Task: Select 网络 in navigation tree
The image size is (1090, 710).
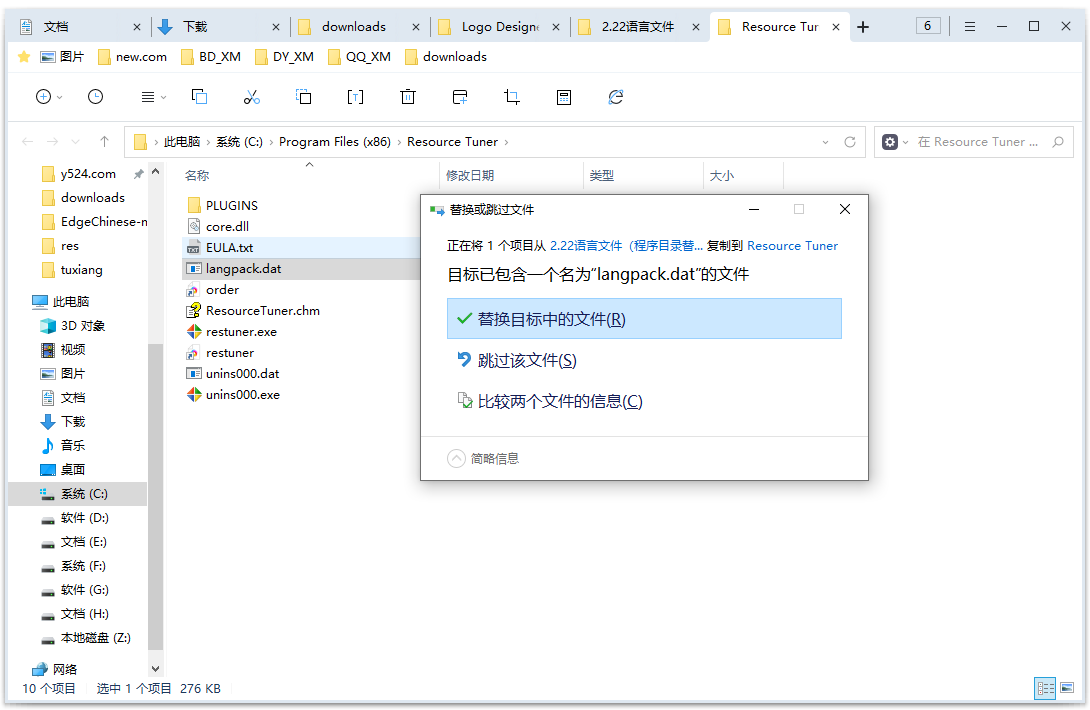Action: [55, 670]
